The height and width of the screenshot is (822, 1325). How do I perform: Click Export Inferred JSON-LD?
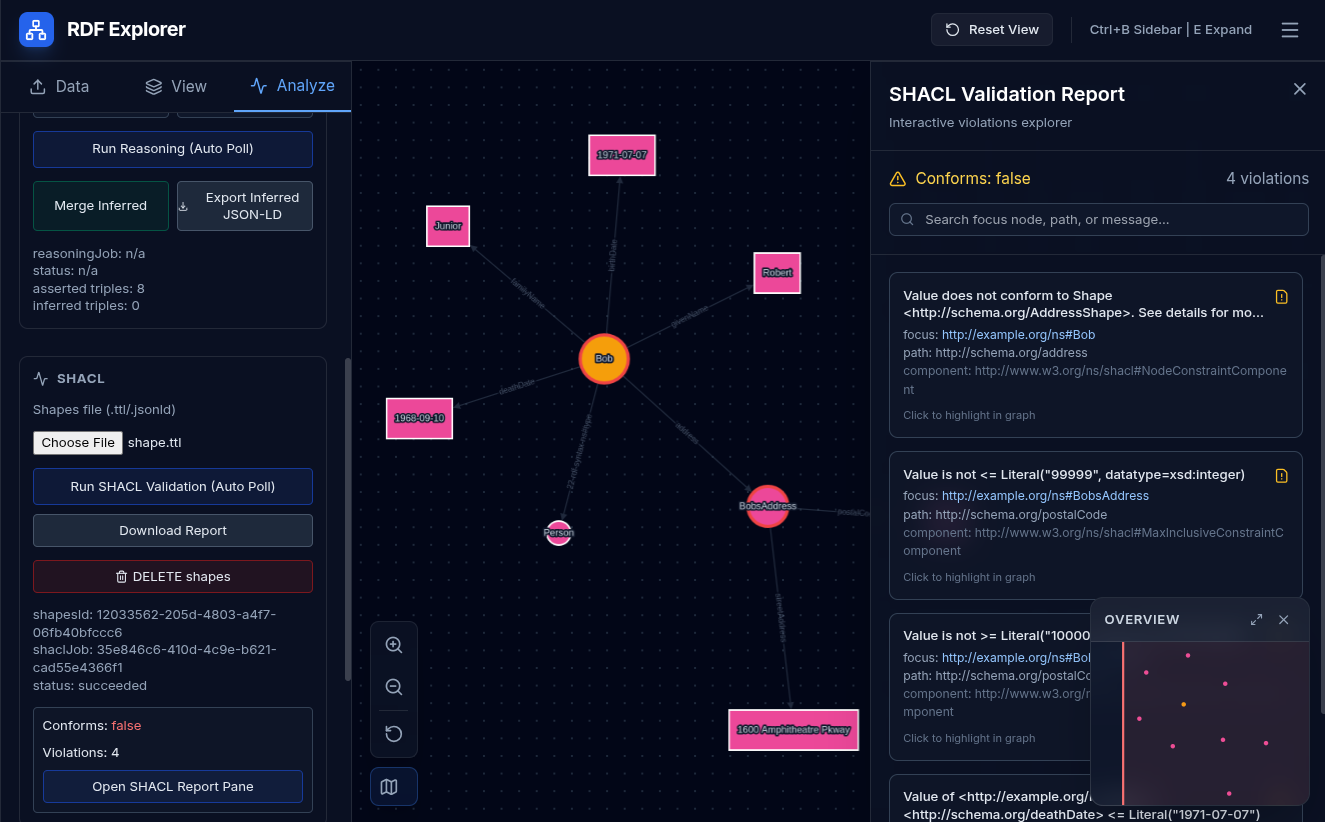pyautogui.click(x=244, y=205)
